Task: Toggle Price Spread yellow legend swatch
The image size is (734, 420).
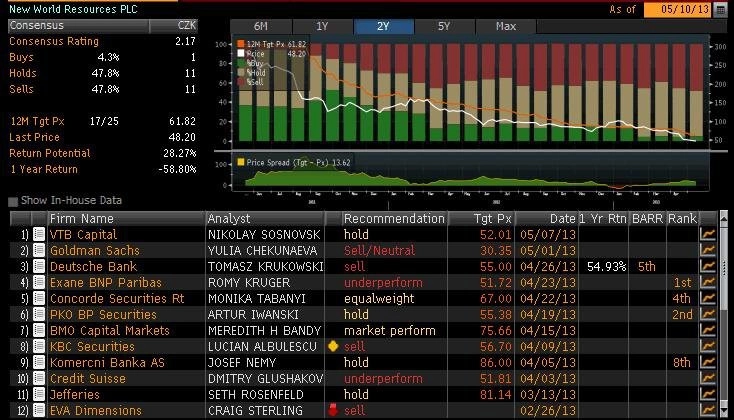Action: [241, 162]
